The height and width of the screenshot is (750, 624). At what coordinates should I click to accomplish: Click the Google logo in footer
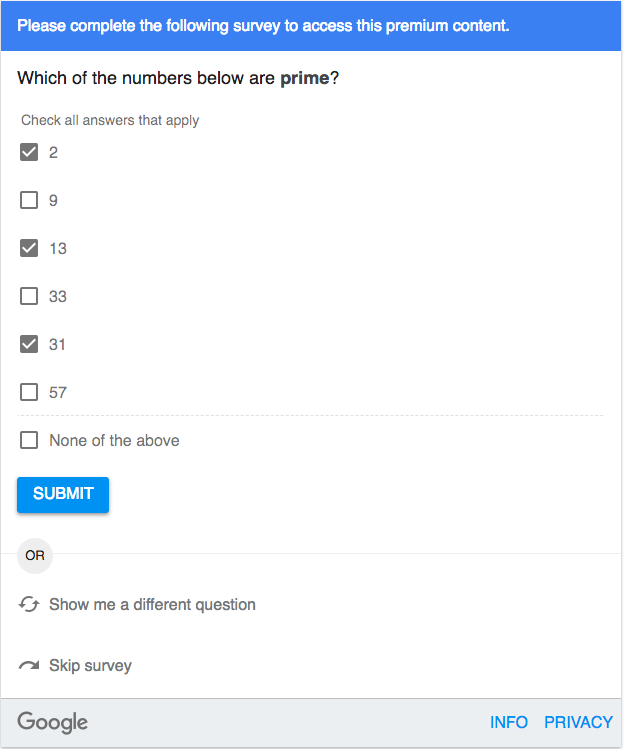tap(52, 722)
